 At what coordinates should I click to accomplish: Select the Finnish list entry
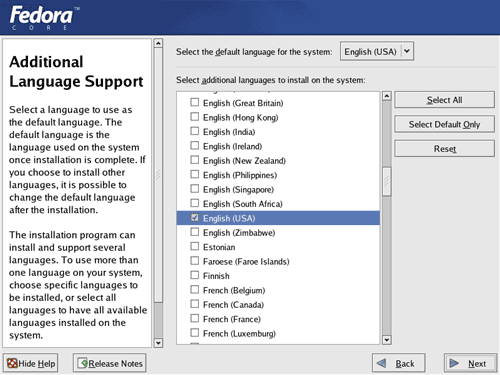pos(278,276)
